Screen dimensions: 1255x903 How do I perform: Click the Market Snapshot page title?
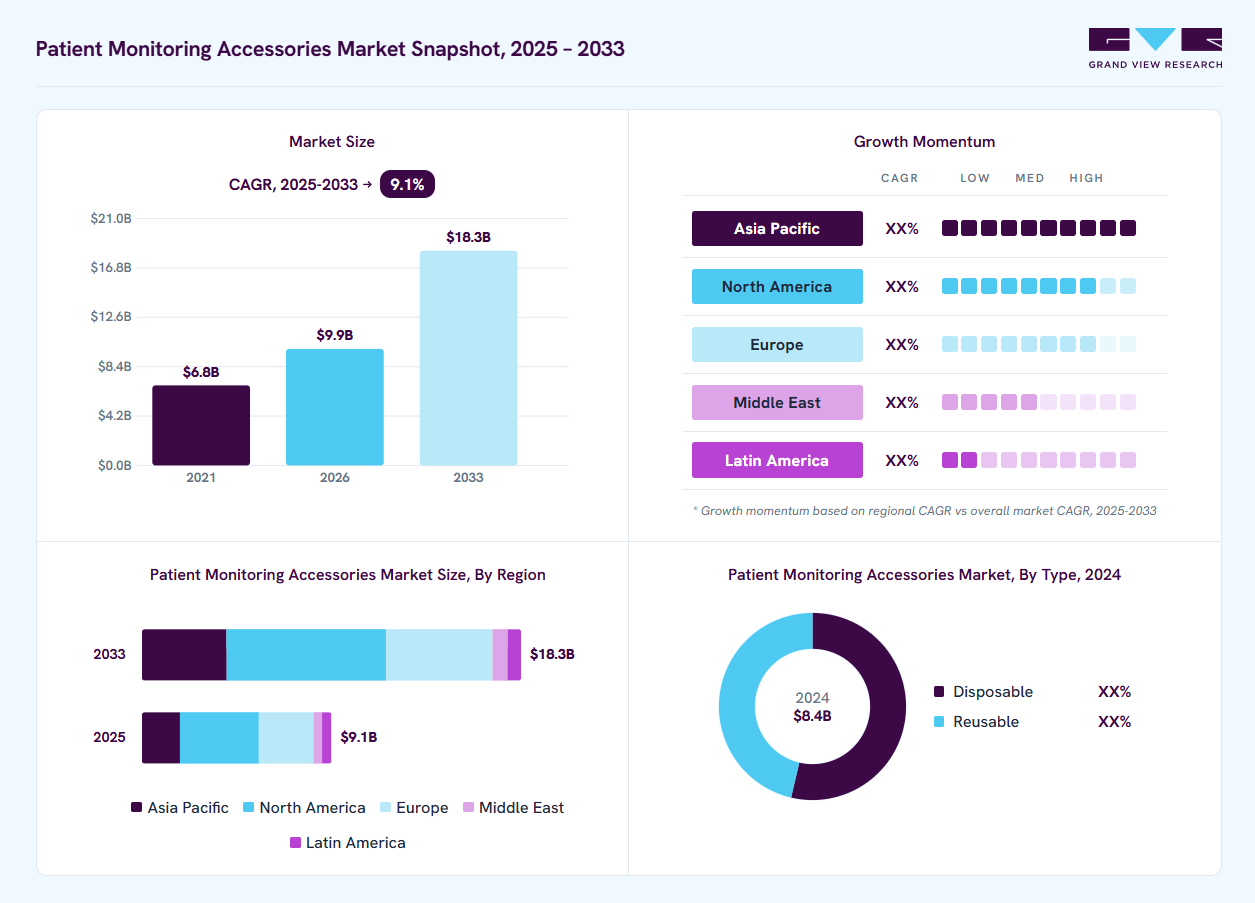point(330,49)
